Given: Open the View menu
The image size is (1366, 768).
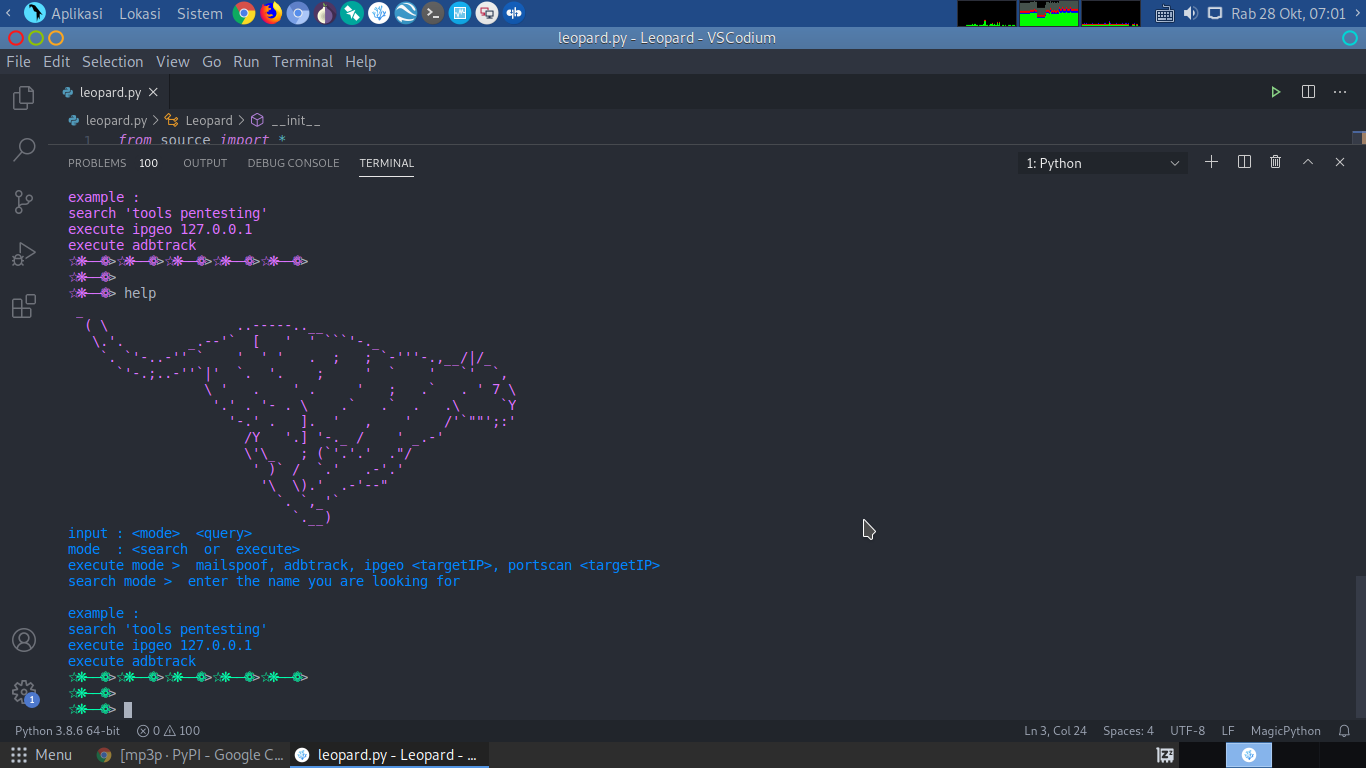Looking at the screenshot, I should click(172, 61).
